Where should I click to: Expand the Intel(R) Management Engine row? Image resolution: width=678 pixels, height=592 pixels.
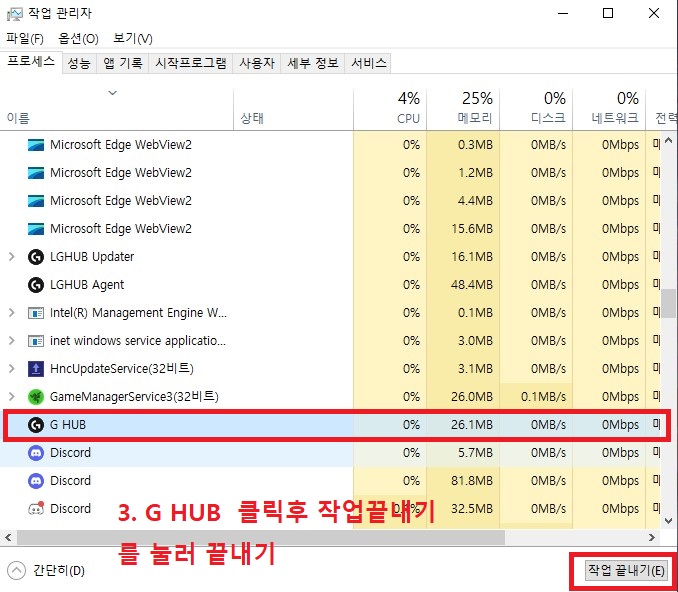[12, 313]
